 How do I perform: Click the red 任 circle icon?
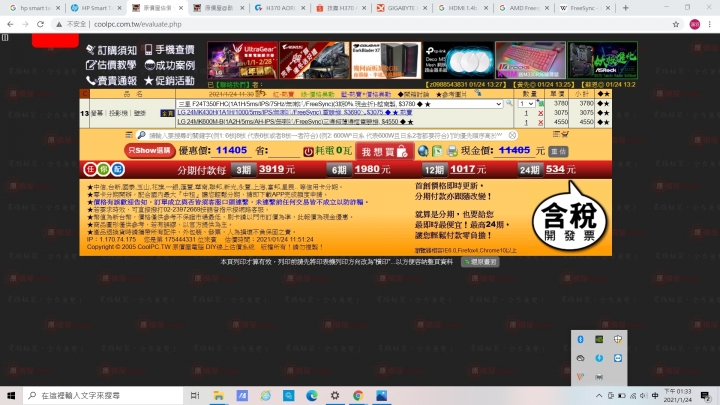[90, 169]
